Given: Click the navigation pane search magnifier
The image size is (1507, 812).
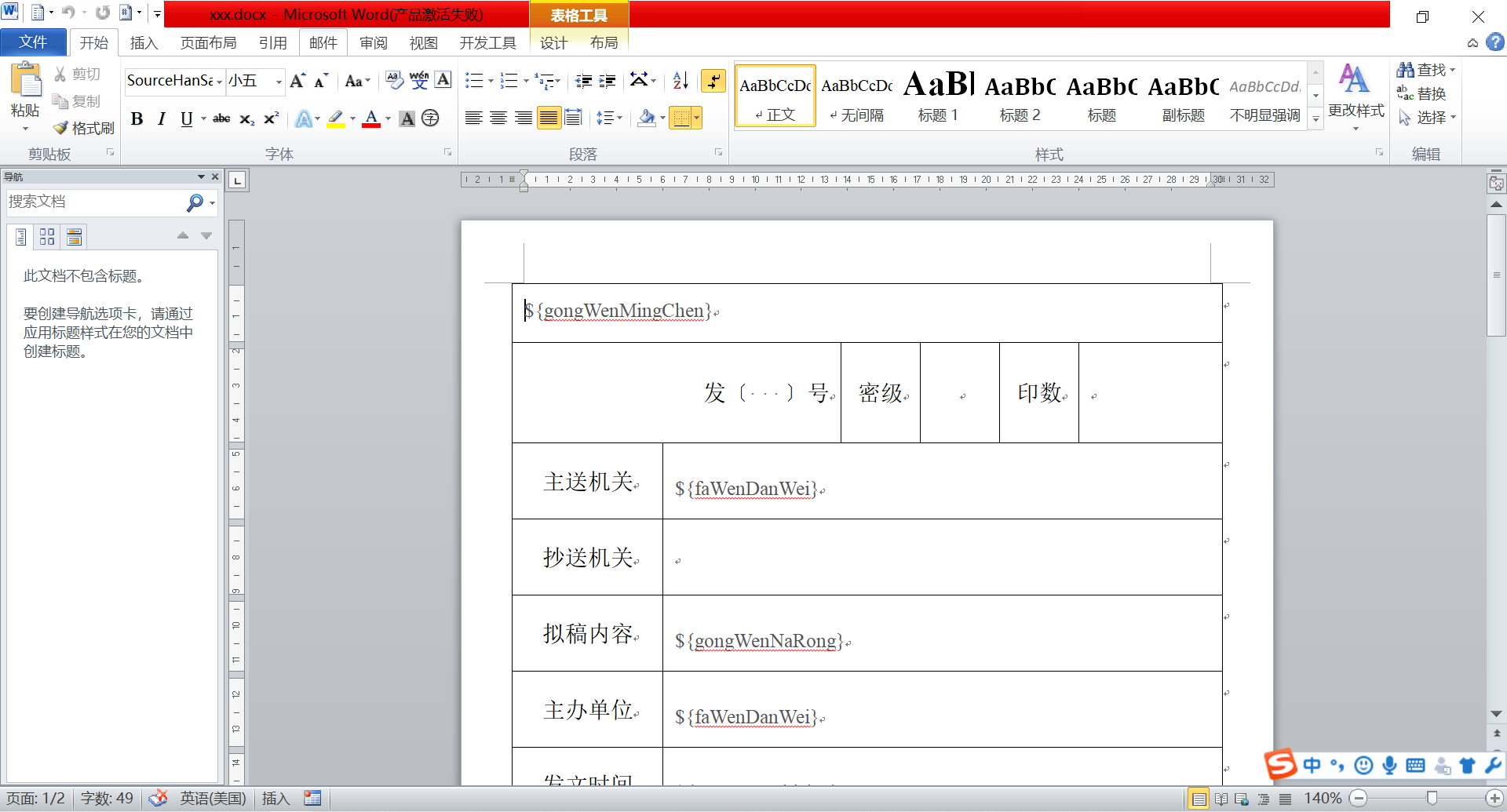Looking at the screenshot, I should [195, 202].
